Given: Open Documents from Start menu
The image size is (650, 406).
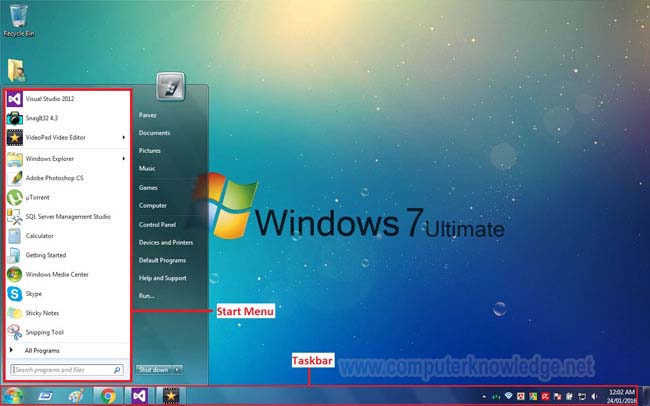Looking at the screenshot, I should tap(155, 133).
